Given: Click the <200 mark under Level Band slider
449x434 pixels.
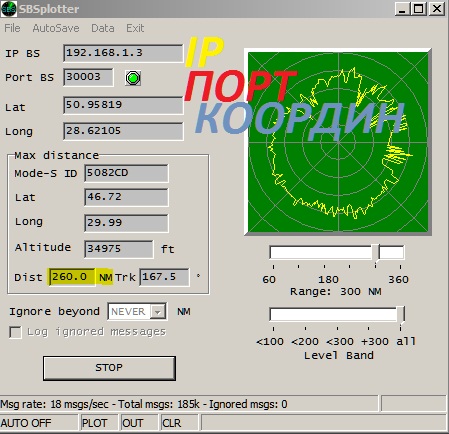Looking at the screenshot, I should (x=305, y=342).
